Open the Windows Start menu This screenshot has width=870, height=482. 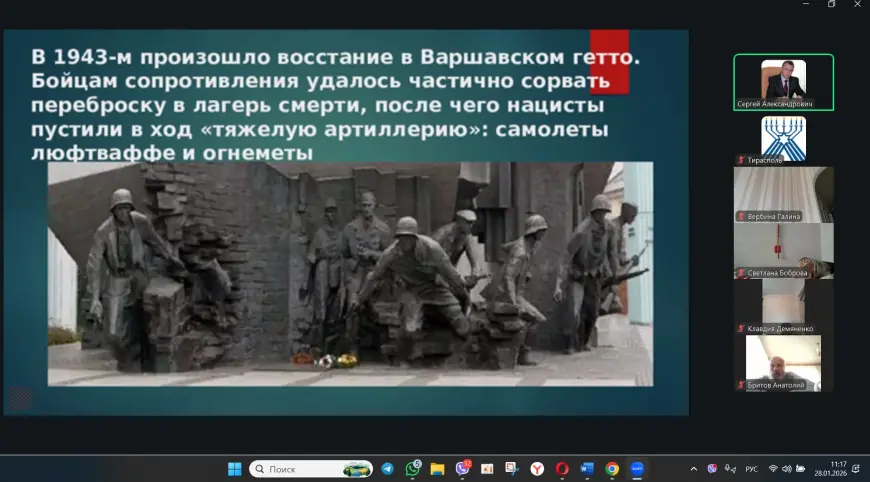coord(235,469)
